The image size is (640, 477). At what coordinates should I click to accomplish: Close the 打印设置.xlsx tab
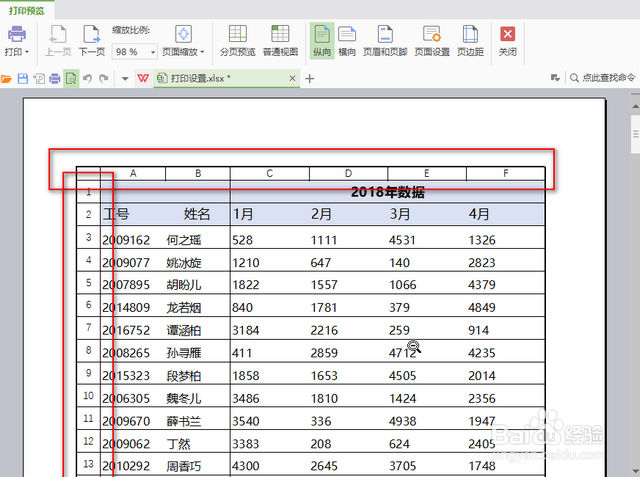click(x=292, y=78)
